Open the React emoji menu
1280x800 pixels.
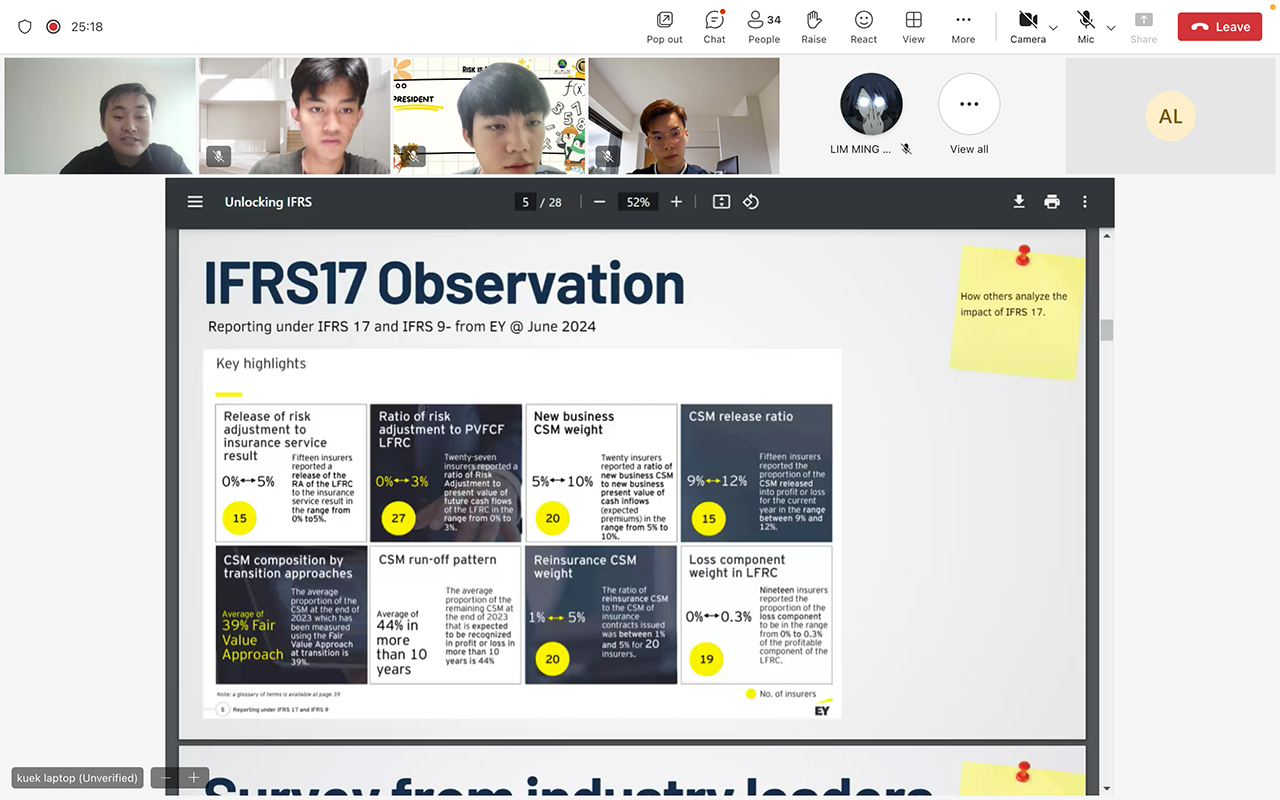(864, 27)
